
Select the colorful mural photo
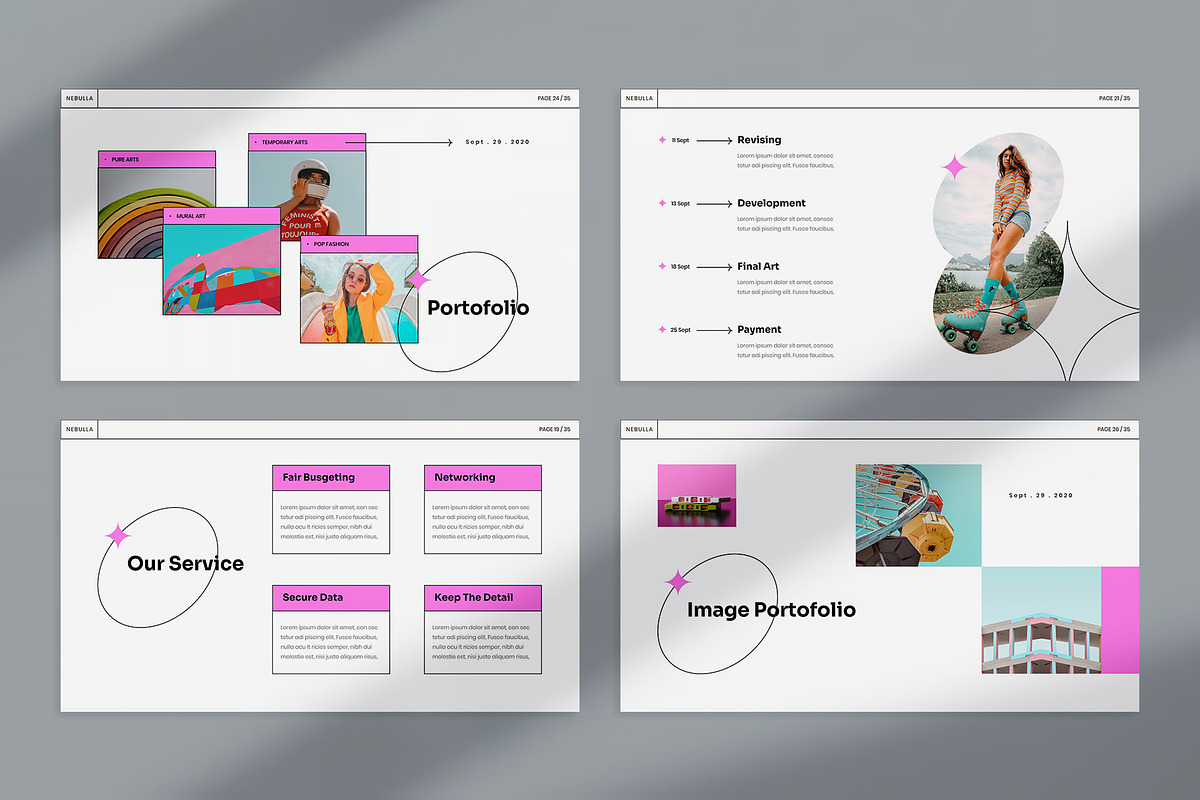[222, 270]
